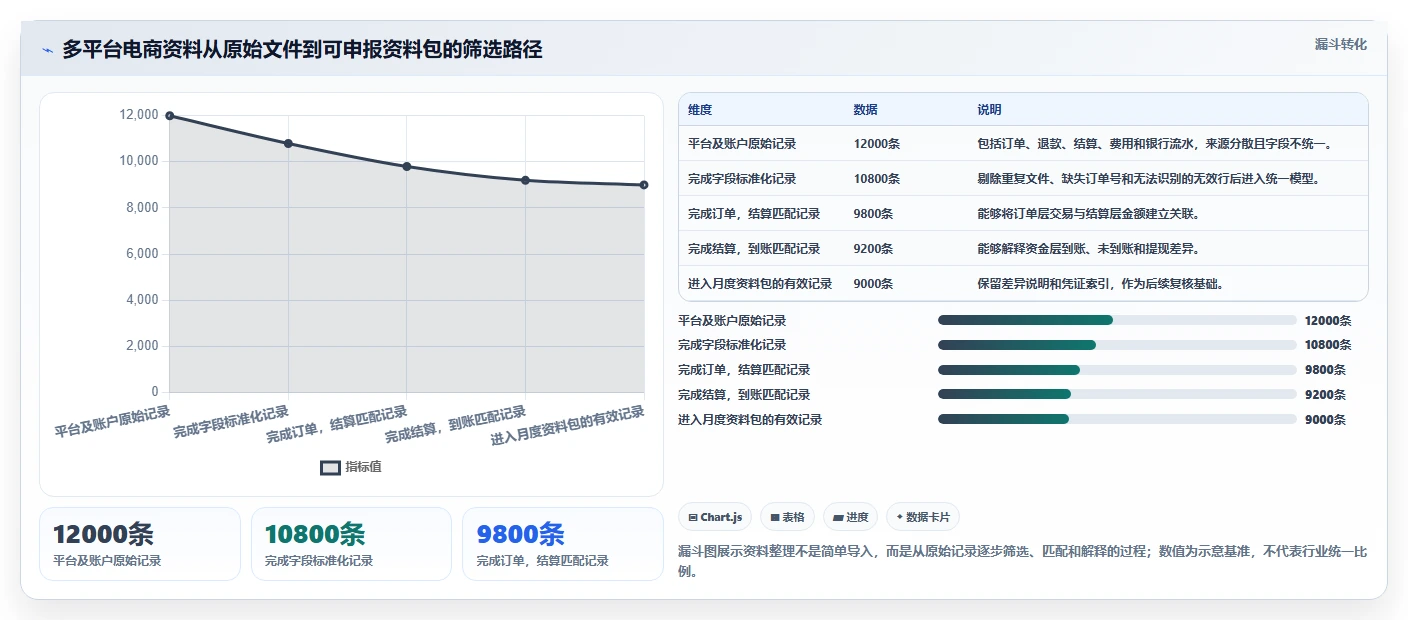1408x620 pixels.
Task: Select the 进度 tag
Action: point(850,517)
